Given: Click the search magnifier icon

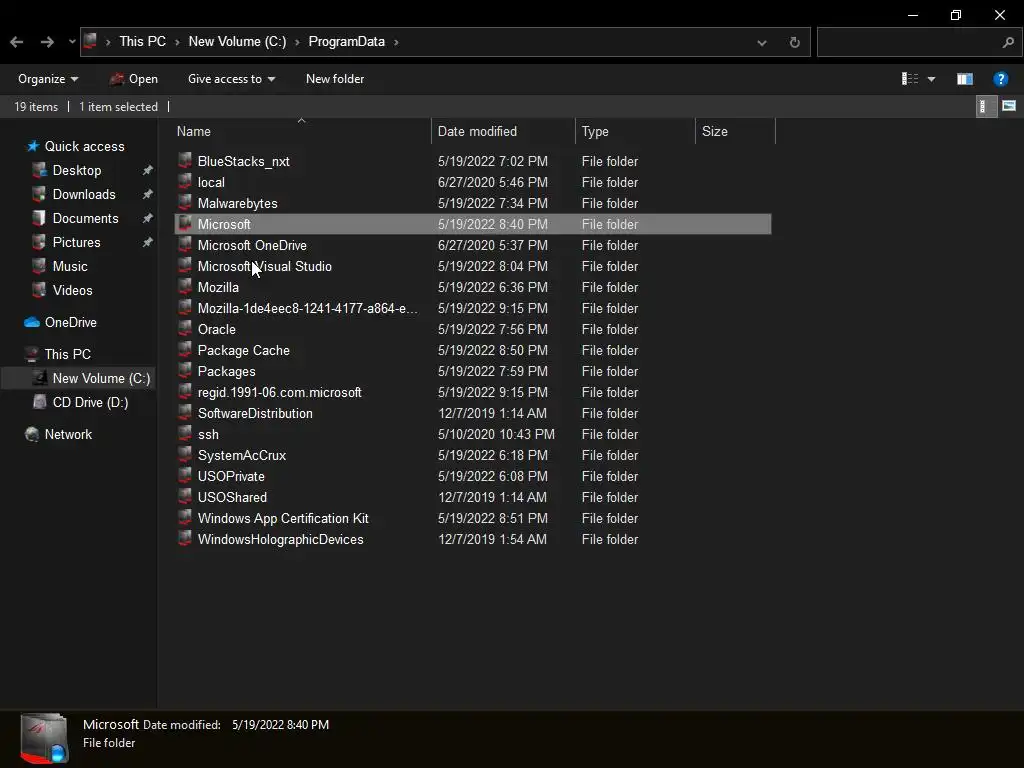Looking at the screenshot, I should point(1008,42).
